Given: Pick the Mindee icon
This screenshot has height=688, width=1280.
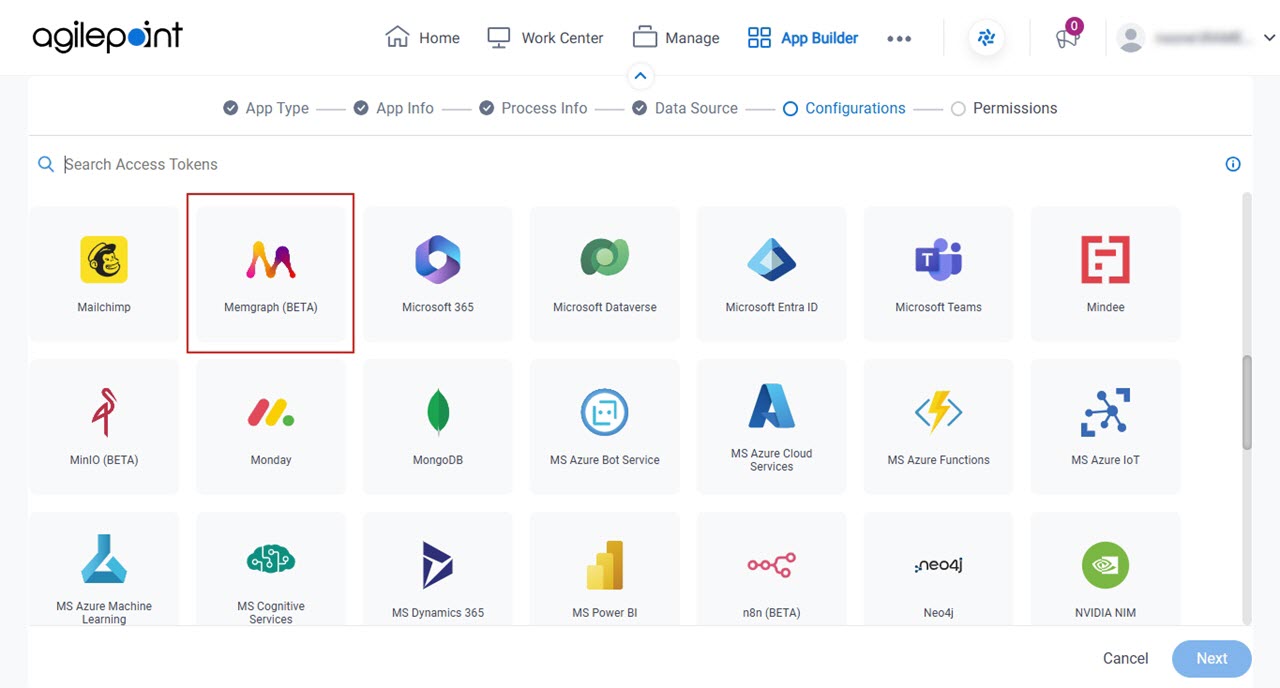Looking at the screenshot, I should (1105, 260).
